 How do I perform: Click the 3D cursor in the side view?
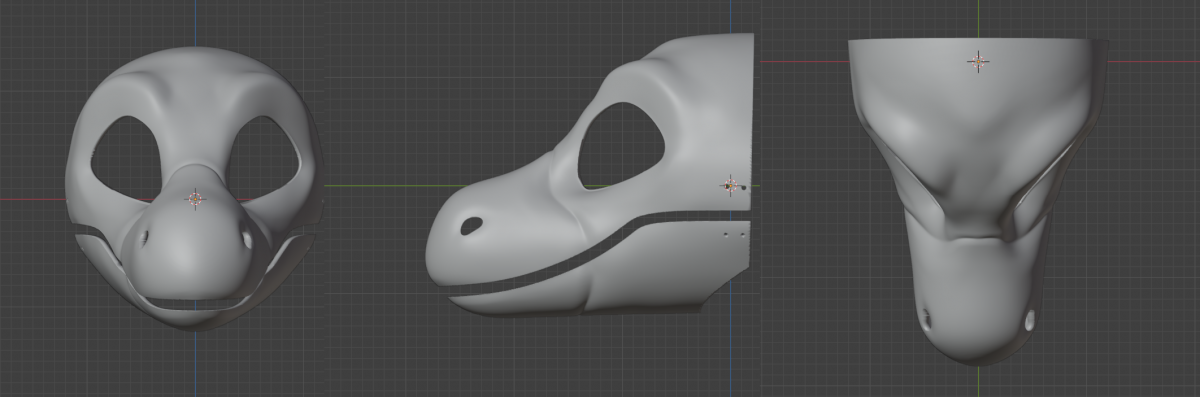coord(731,185)
